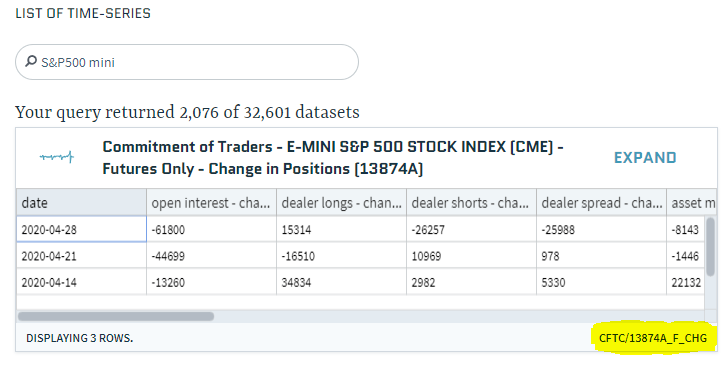Click the partially visible asset column header
The image size is (727, 366).
pyautogui.click(x=692, y=203)
